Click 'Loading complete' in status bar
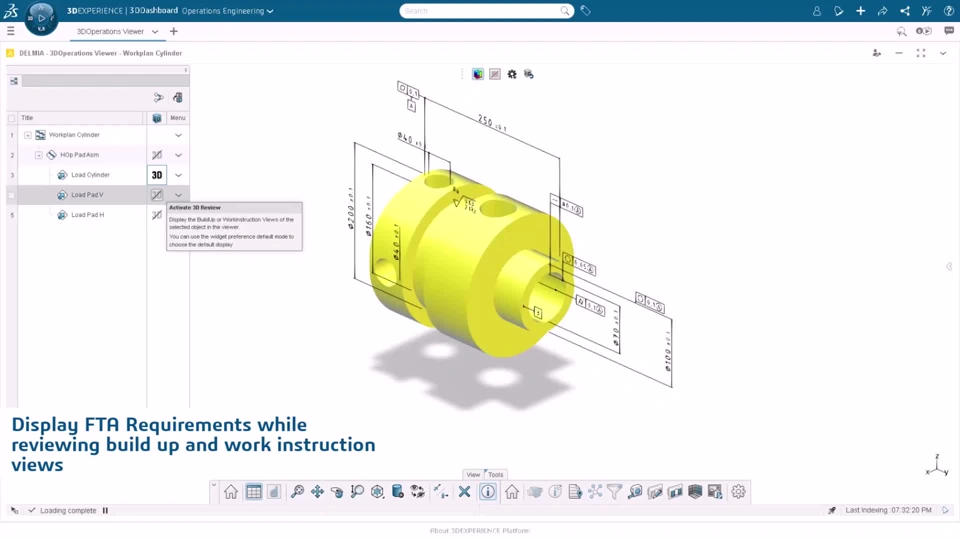Image resolution: width=960 pixels, height=540 pixels. point(68,510)
